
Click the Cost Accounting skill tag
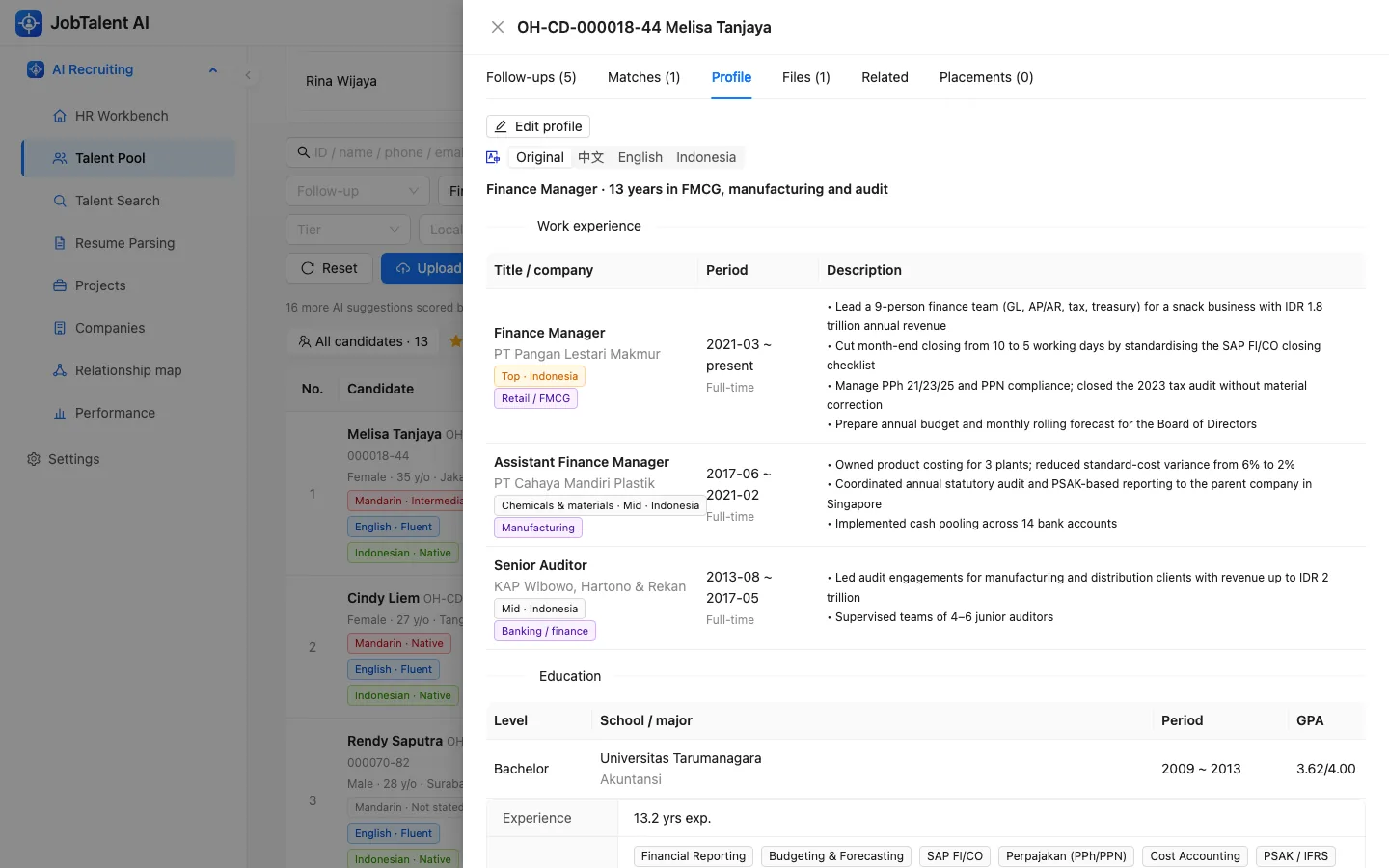tap(1195, 856)
